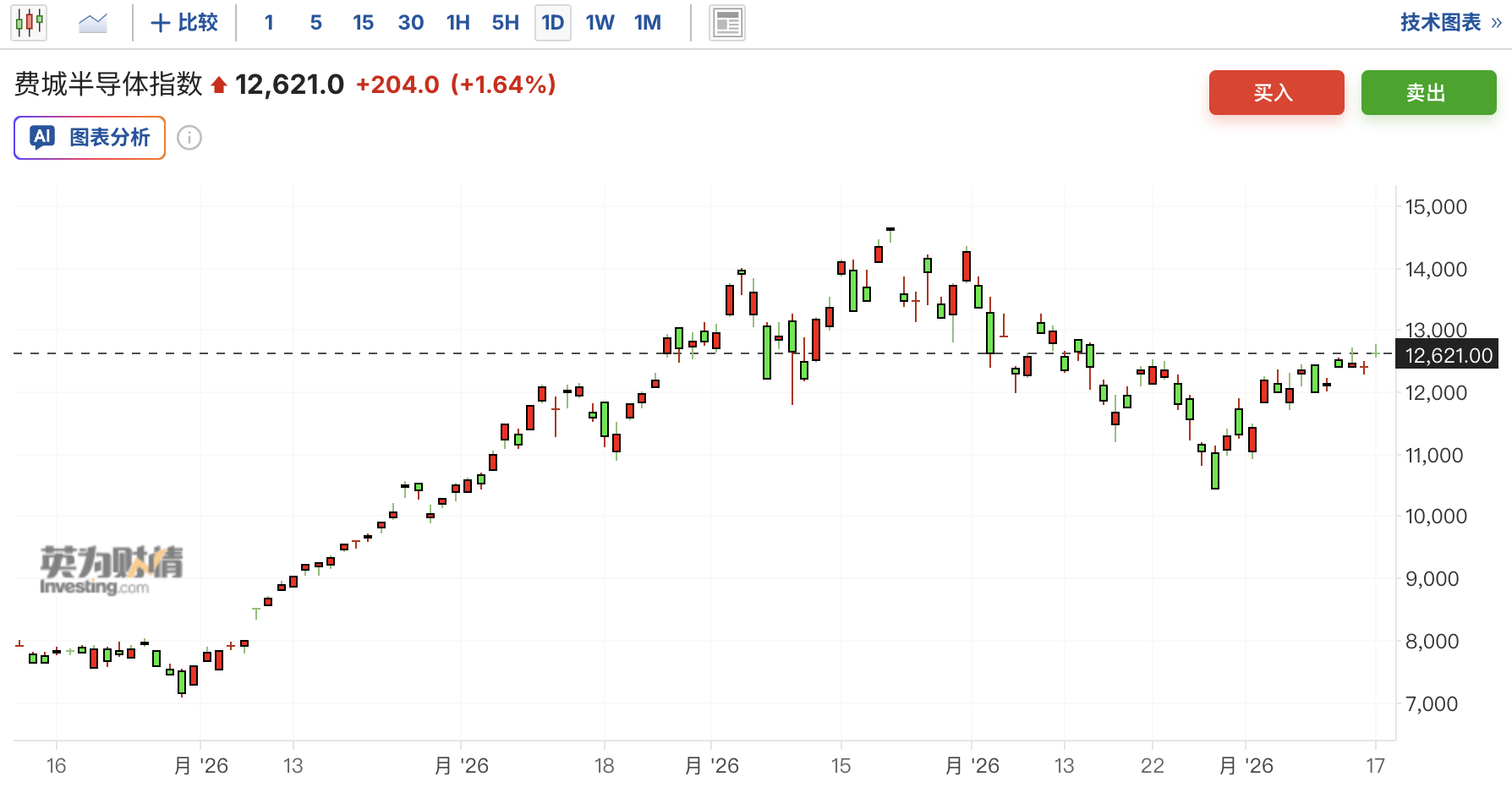The width and height of the screenshot is (1512, 793).
Task: Choose the 5H timeframe
Action: 506,23
